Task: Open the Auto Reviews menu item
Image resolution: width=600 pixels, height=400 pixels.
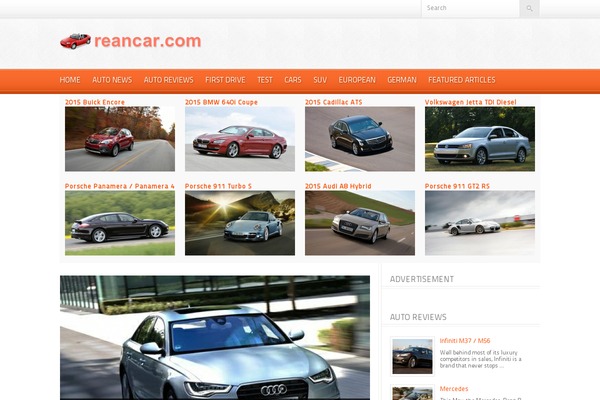Action: 169,80
